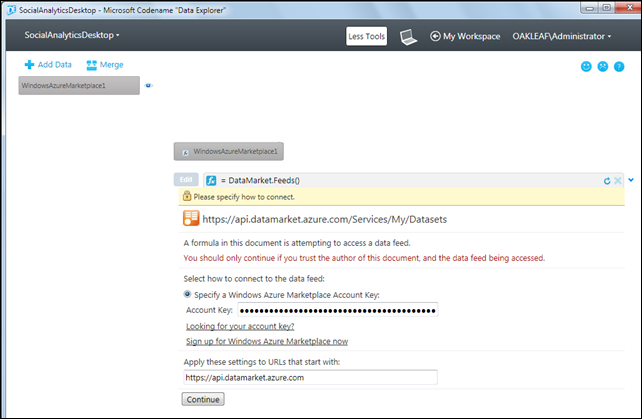642x419 pixels.
Task: Delete the formula with X icon
Action: (x=618, y=181)
